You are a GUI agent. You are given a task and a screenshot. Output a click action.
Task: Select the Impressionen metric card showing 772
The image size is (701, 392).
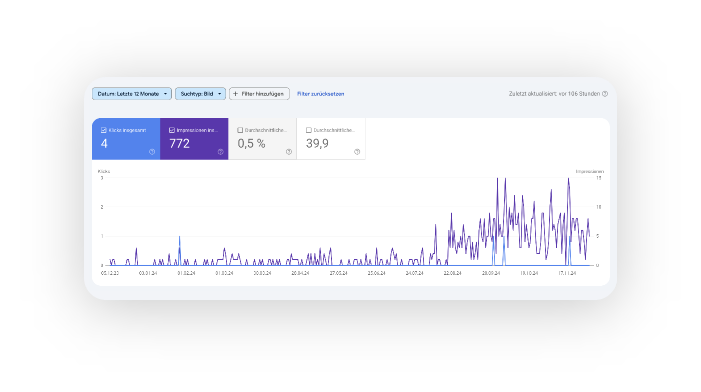(194, 139)
